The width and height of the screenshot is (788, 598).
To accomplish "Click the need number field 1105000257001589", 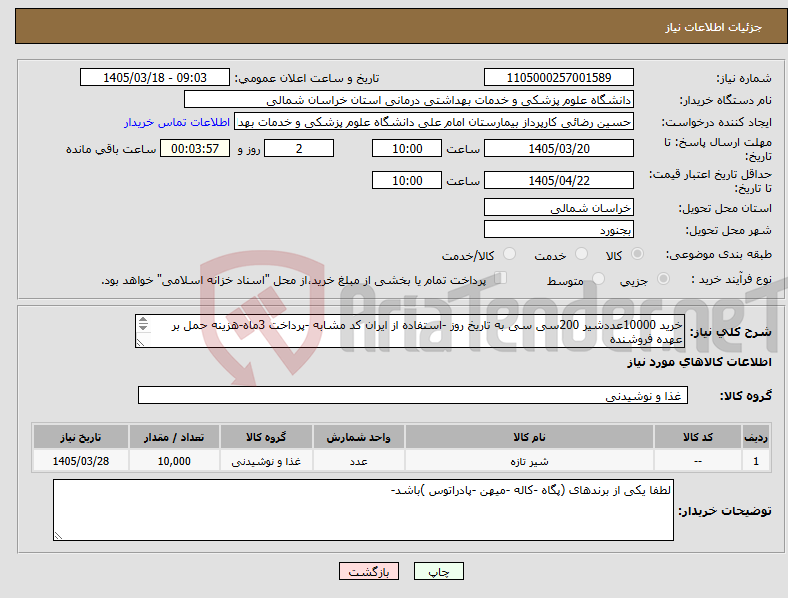I will [x=559, y=77].
